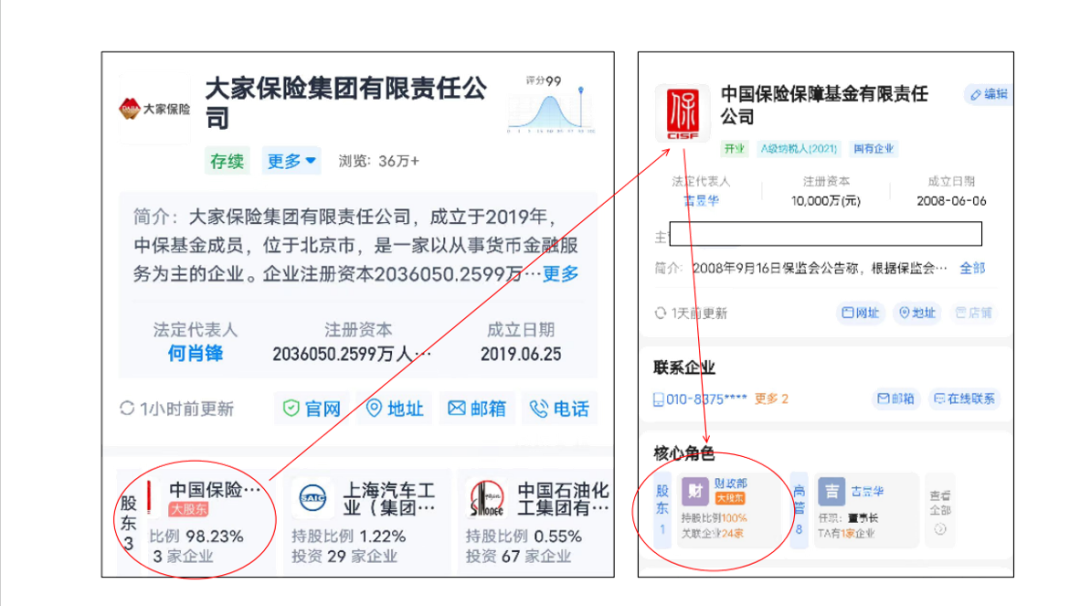Select the 中国石油化工集团 shareholder name
Screen dimensions: 1080x606
click(563, 499)
